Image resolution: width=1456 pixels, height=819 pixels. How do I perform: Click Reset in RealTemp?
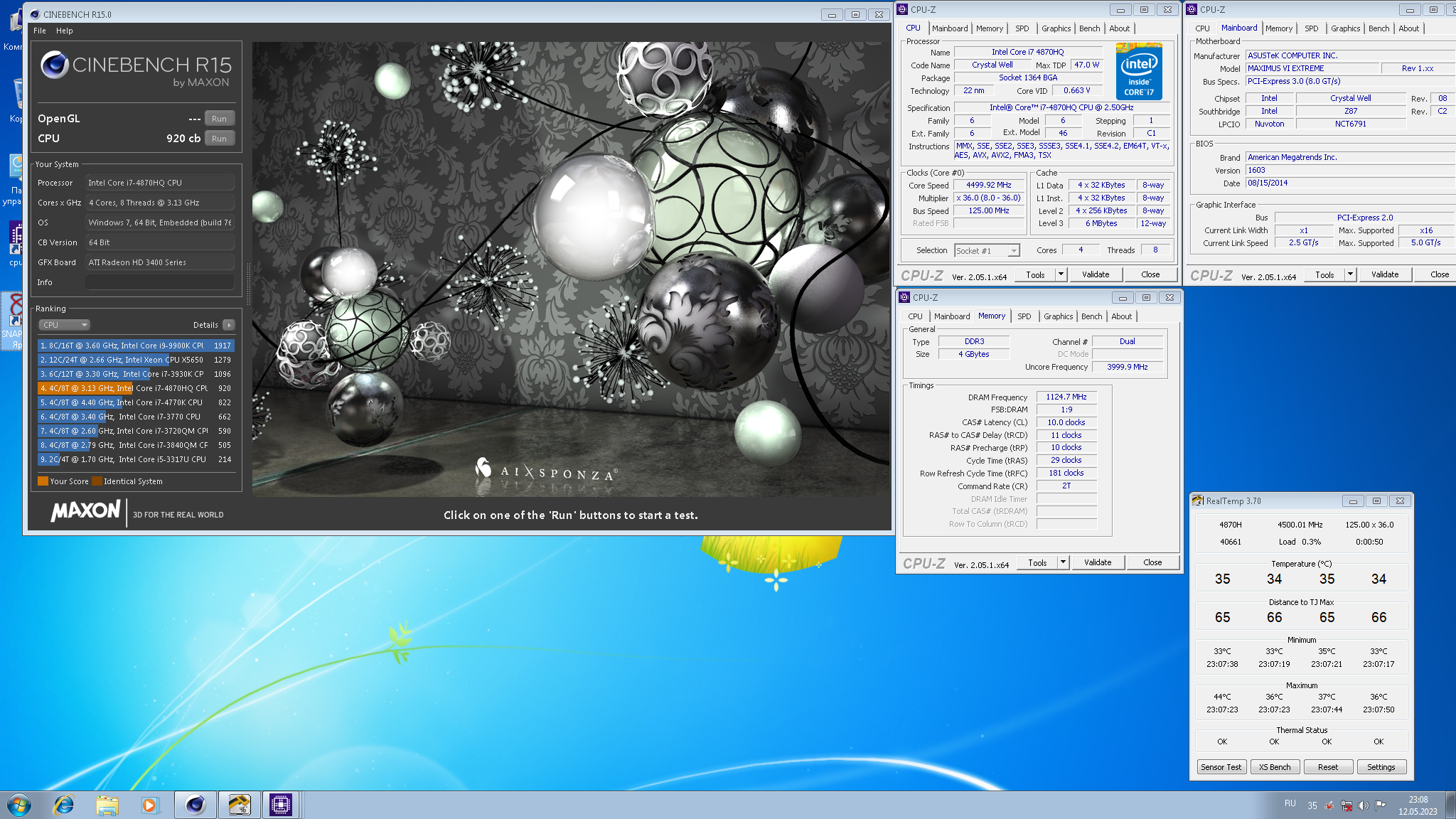coord(1328,767)
